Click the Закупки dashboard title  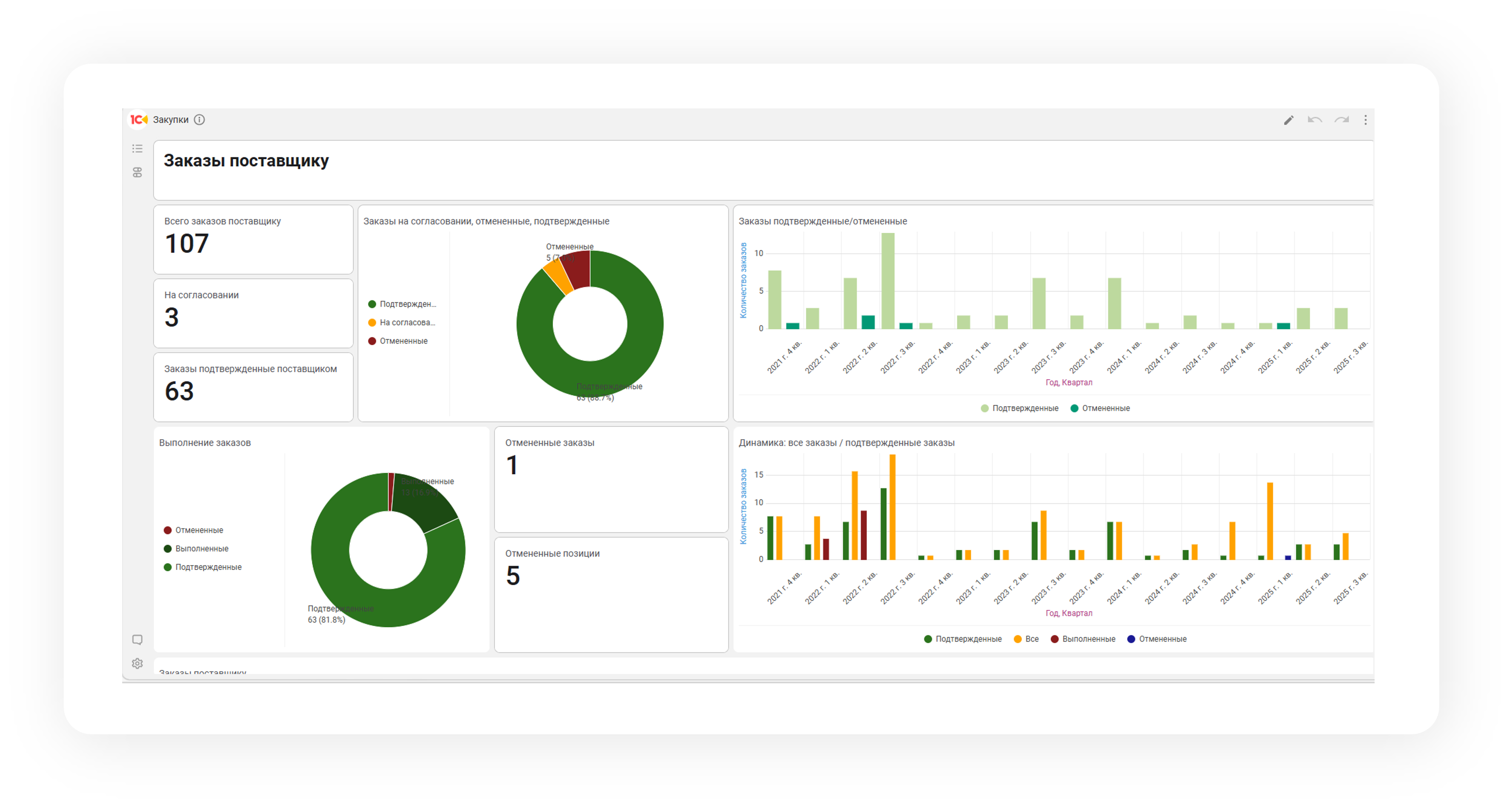(171, 120)
